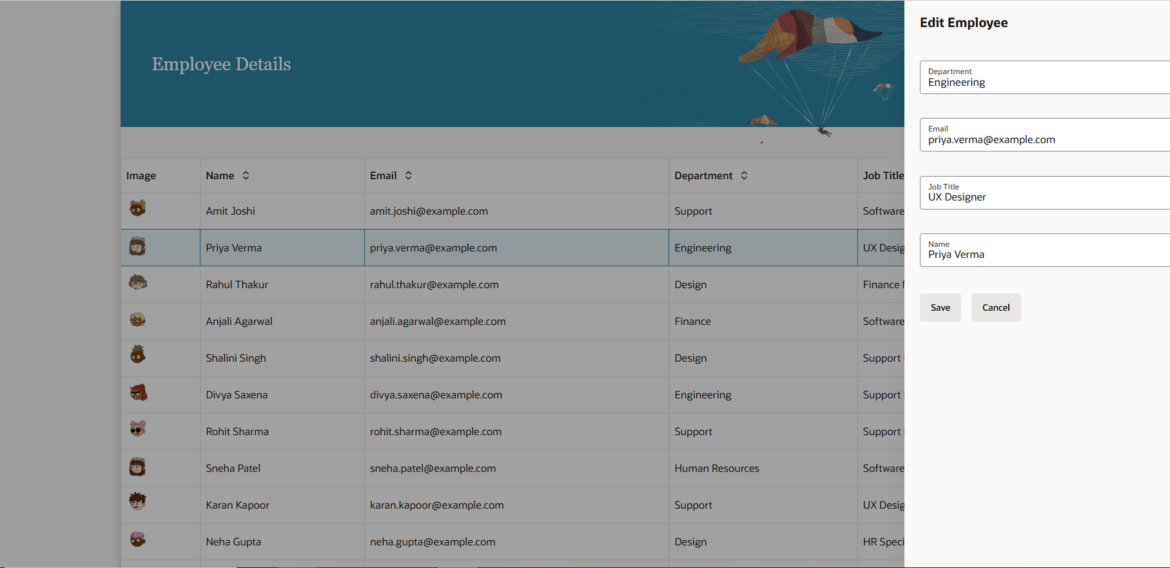Image resolution: width=1170 pixels, height=568 pixels.
Task: Click Sneha Patel's avatar image
Action: pyautogui.click(x=137, y=466)
